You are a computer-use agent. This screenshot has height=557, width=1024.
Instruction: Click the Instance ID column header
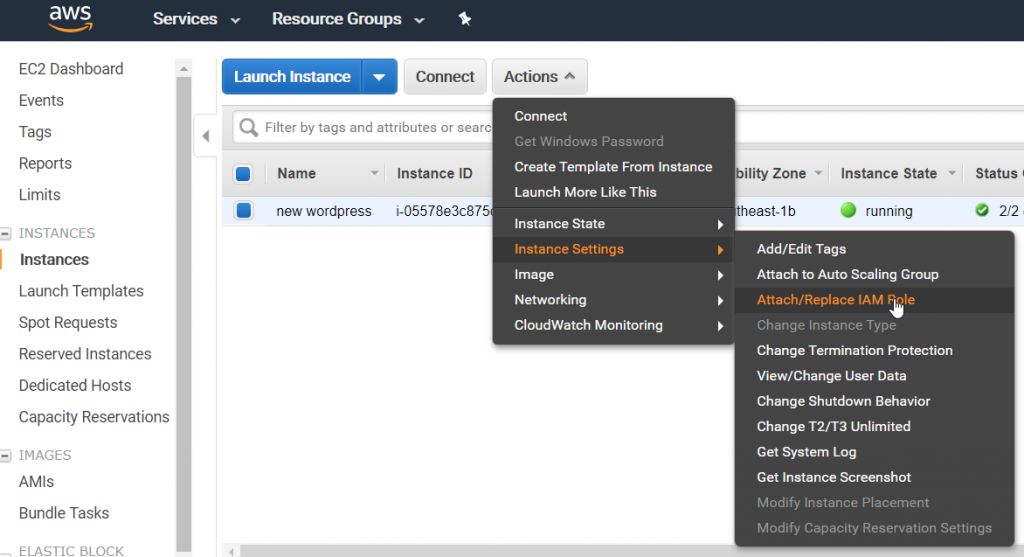[435, 174]
